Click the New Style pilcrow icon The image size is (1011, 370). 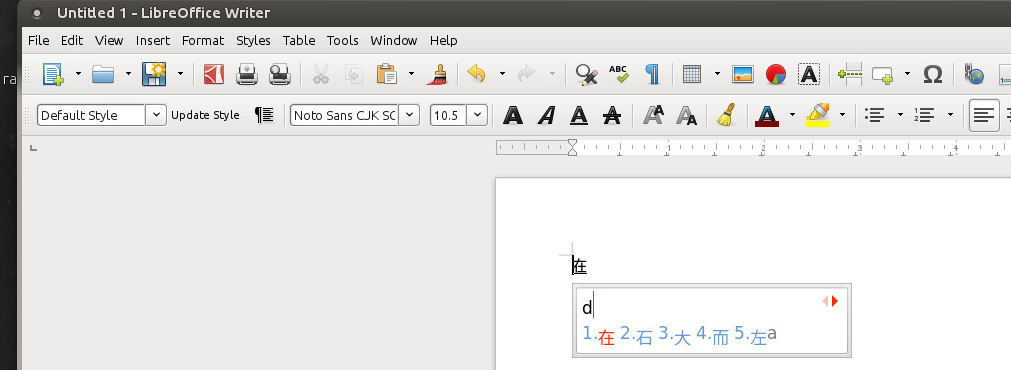(x=264, y=115)
